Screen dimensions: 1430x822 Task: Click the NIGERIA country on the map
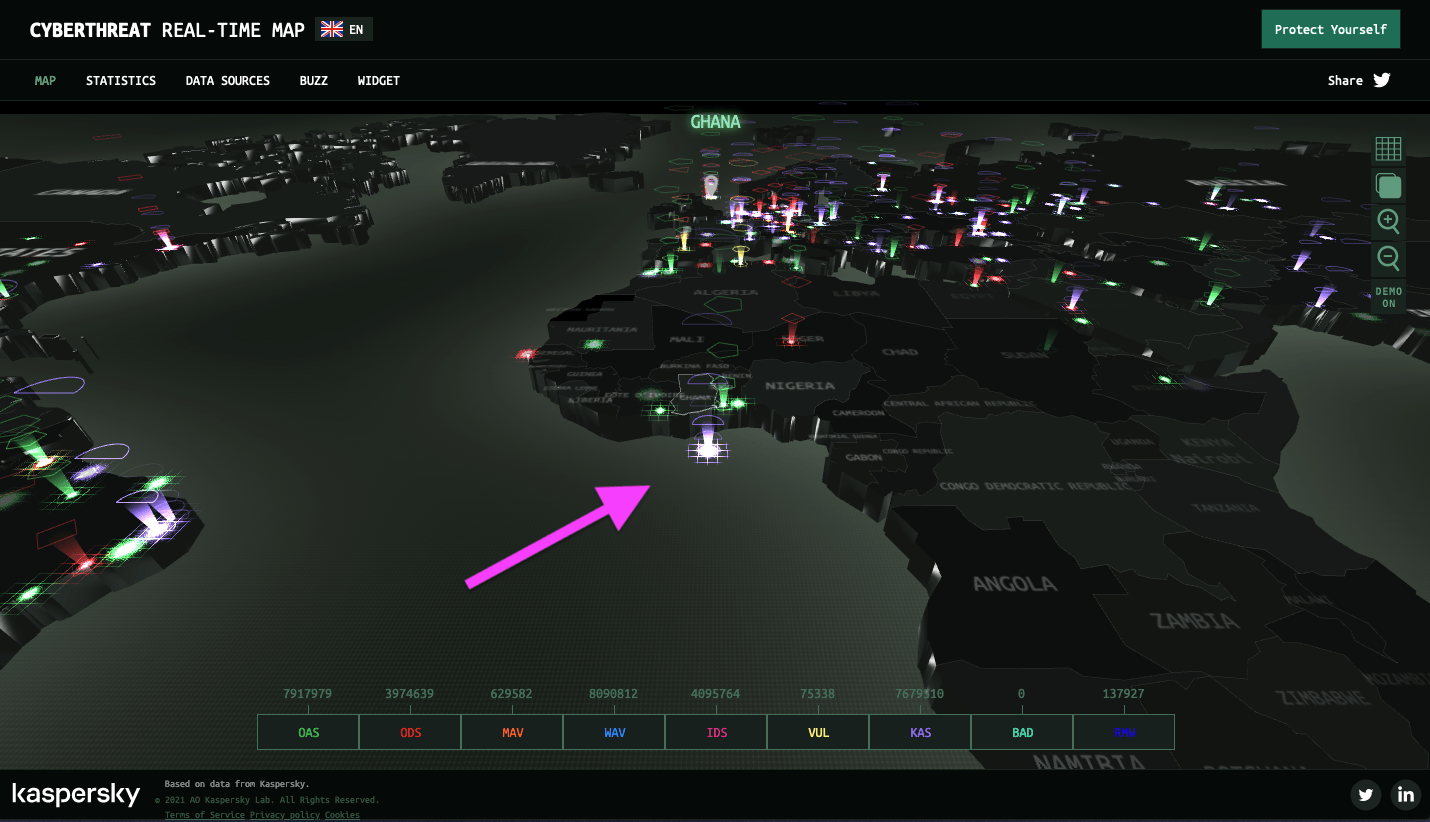click(x=800, y=386)
